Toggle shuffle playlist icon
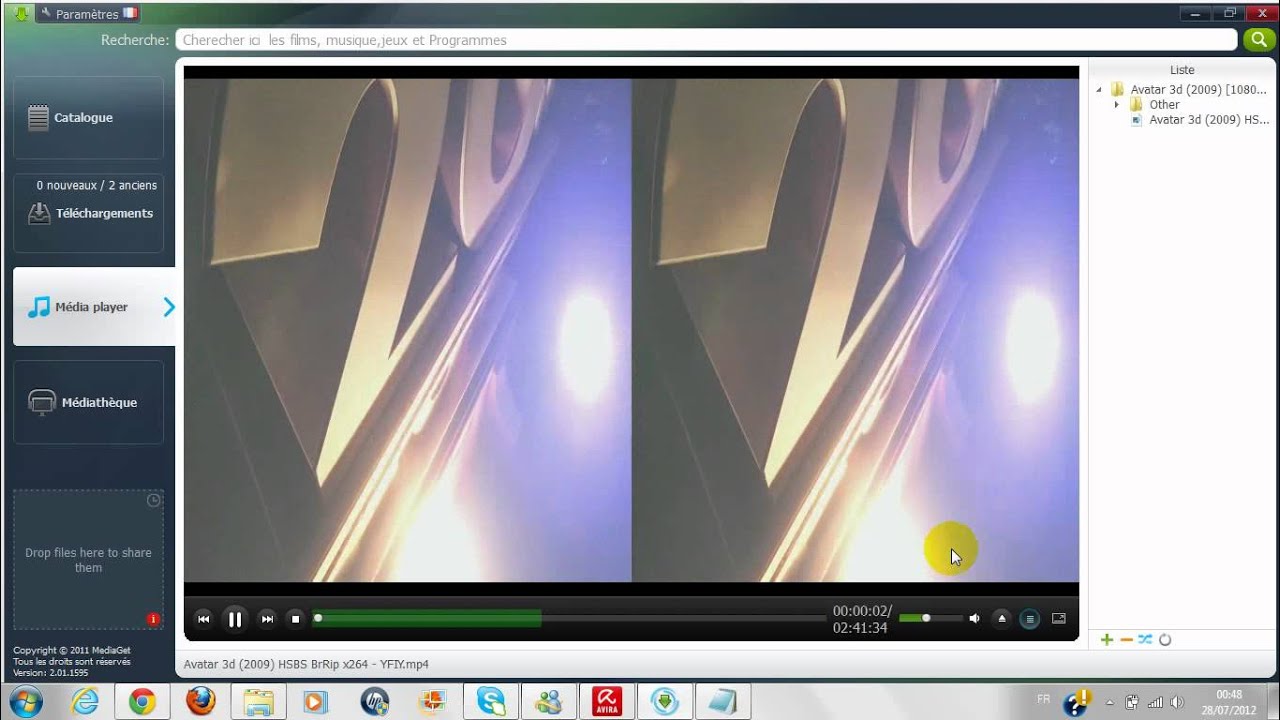The height and width of the screenshot is (720, 1280). [x=1145, y=640]
